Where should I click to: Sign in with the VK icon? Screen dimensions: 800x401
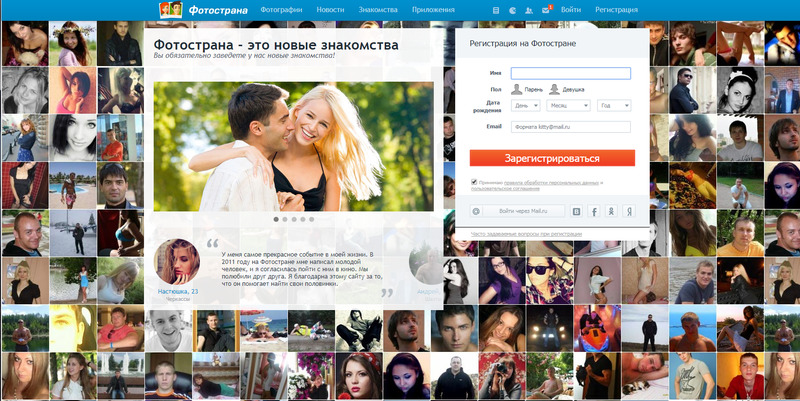pos(577,211)
